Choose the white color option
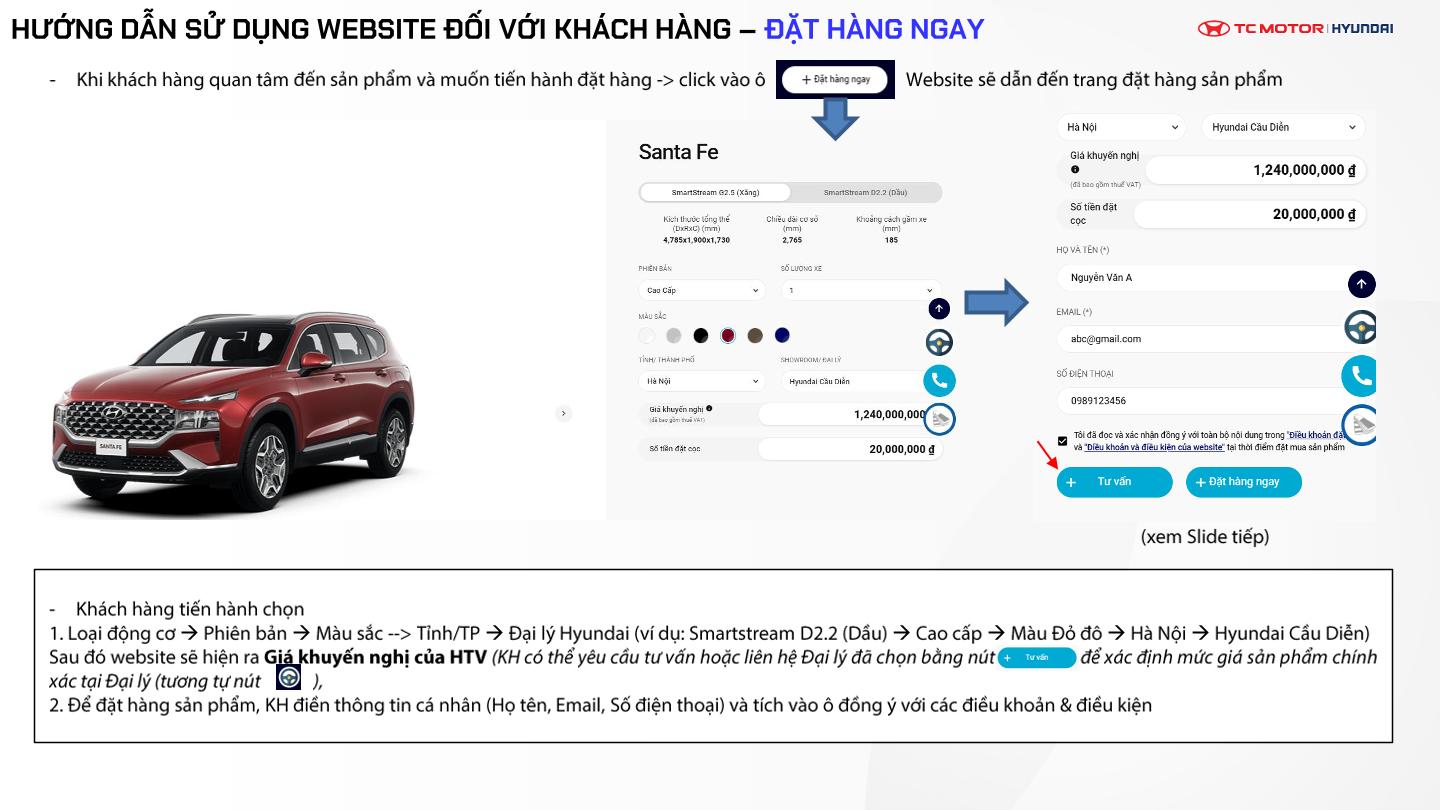 click(647, 335)
